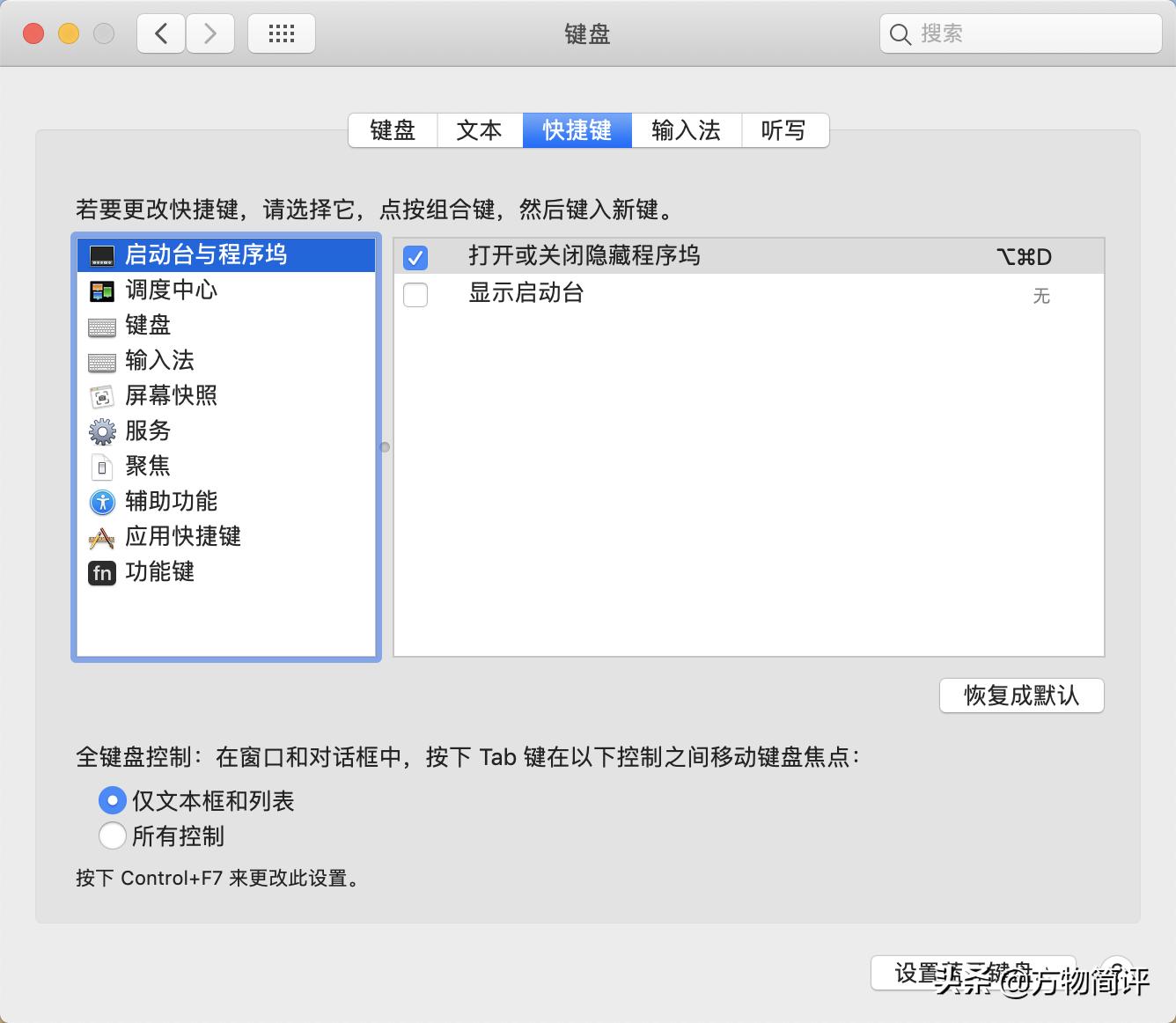Choose 仅文本框和列表 option
This screenshot has height=1023, width=1176.
tap(113, 800)
